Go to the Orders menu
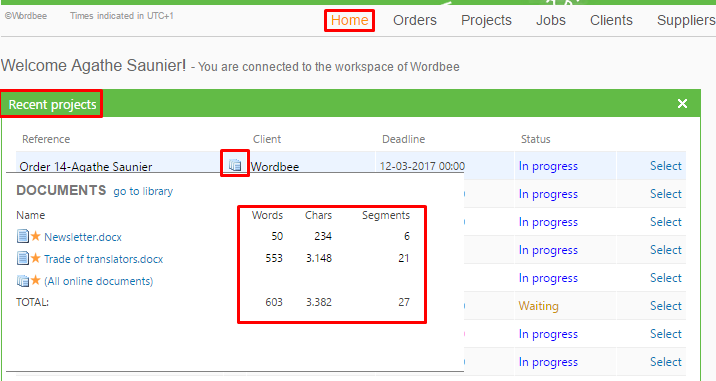This screenshot has width=716, height=381. [x=415, y=20]
